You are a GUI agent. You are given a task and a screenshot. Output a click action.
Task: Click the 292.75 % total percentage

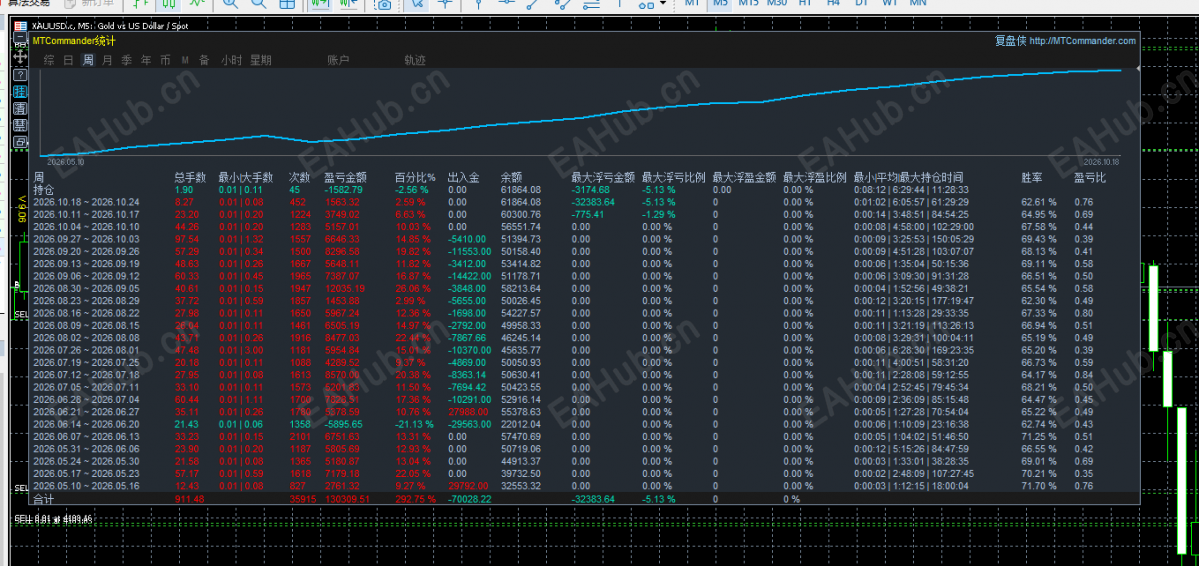415,499
